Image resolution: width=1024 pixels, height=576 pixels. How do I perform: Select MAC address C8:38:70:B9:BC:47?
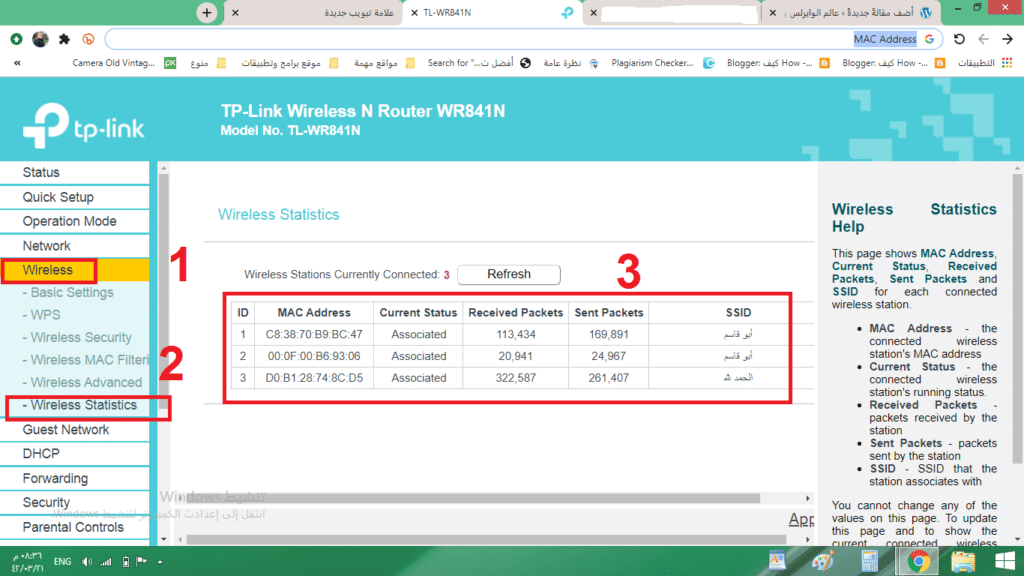click(x=314, y=334)
